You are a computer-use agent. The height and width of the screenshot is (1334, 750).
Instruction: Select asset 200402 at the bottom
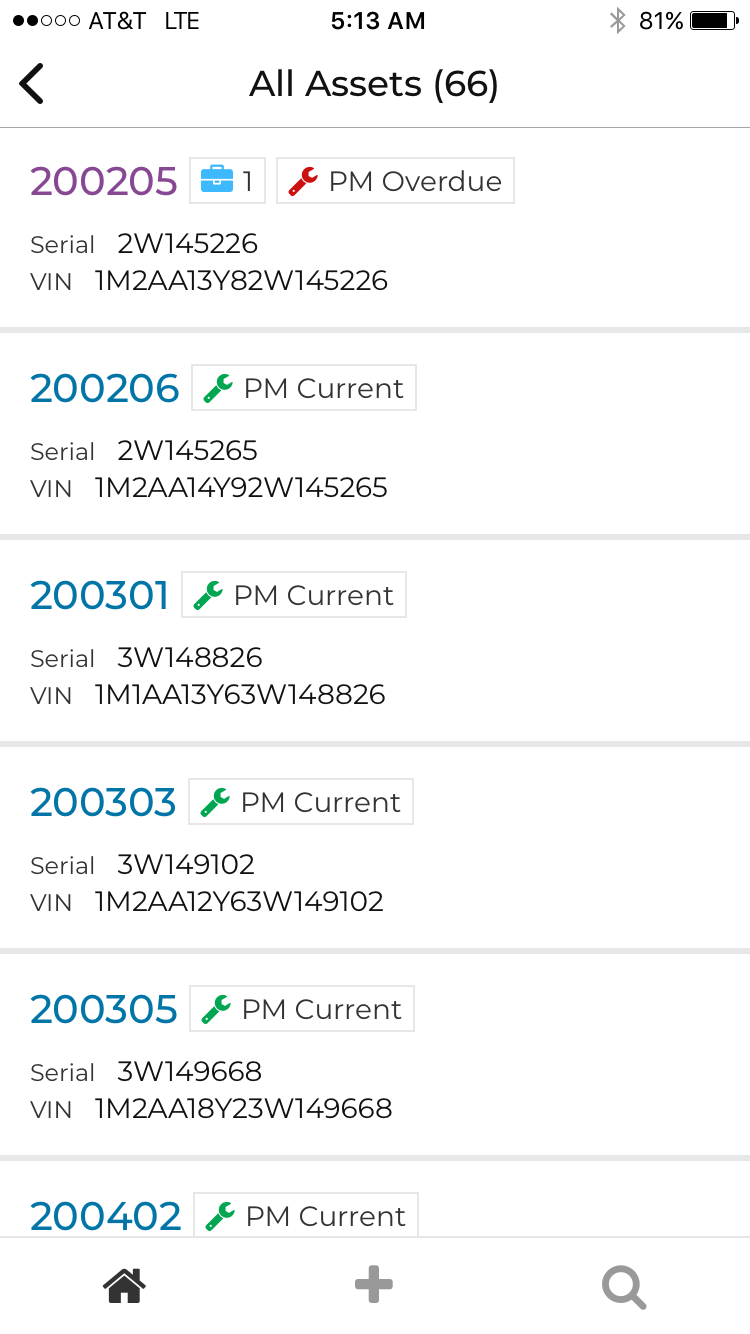pos(106,1216)
